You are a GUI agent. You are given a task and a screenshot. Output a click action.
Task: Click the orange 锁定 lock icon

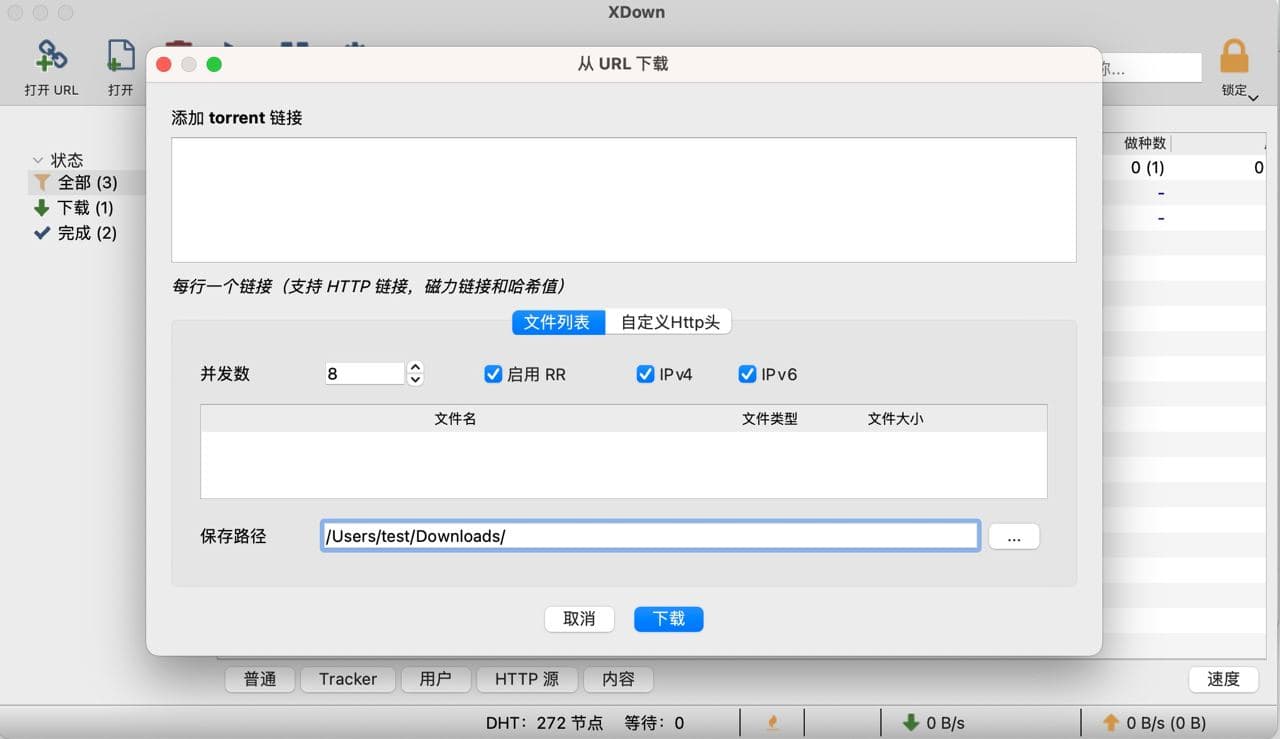[1234, 57]
